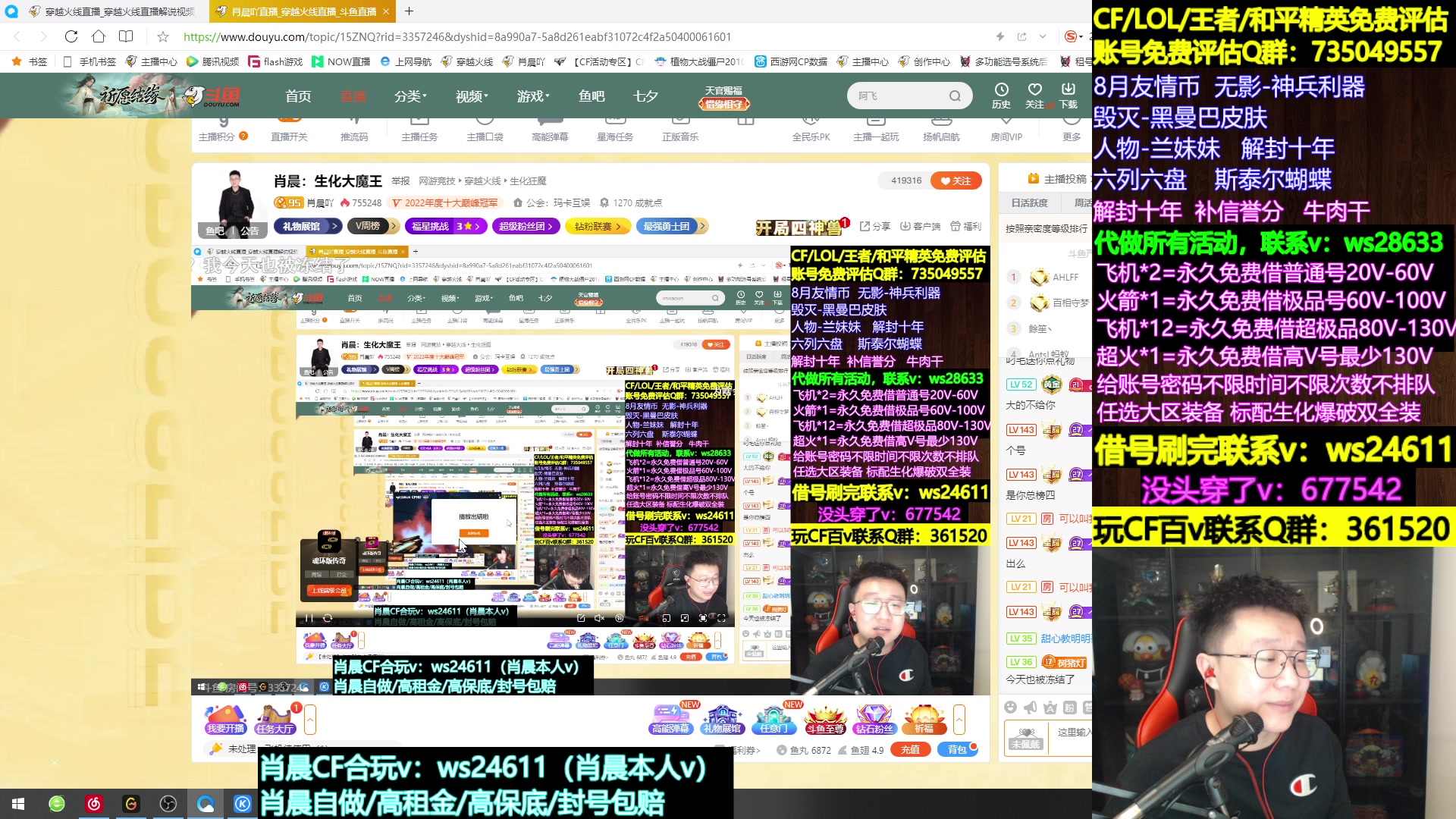Toggle reading mode book icon

[126, 36]
